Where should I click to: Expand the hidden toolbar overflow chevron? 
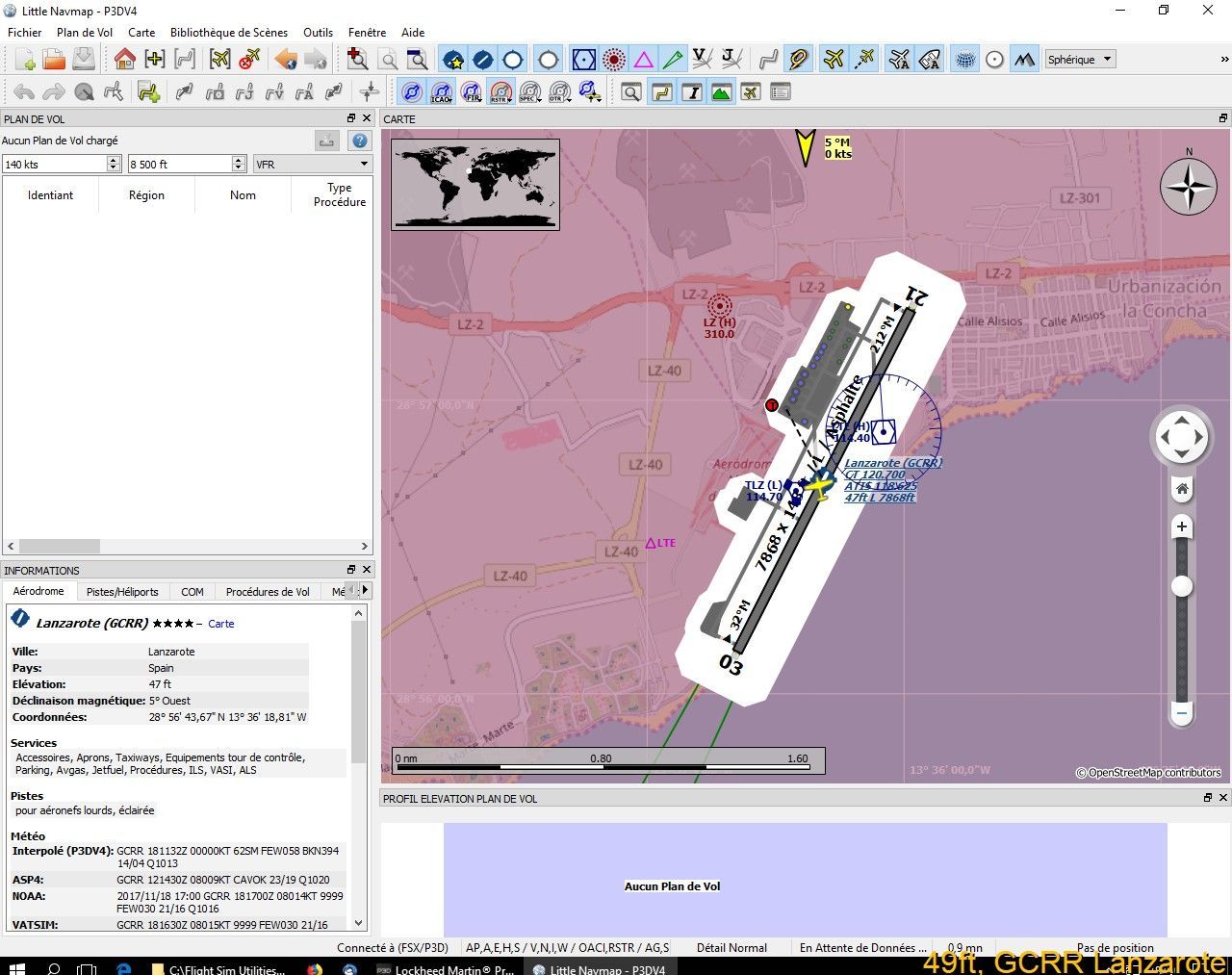(x=1224, y=60)
